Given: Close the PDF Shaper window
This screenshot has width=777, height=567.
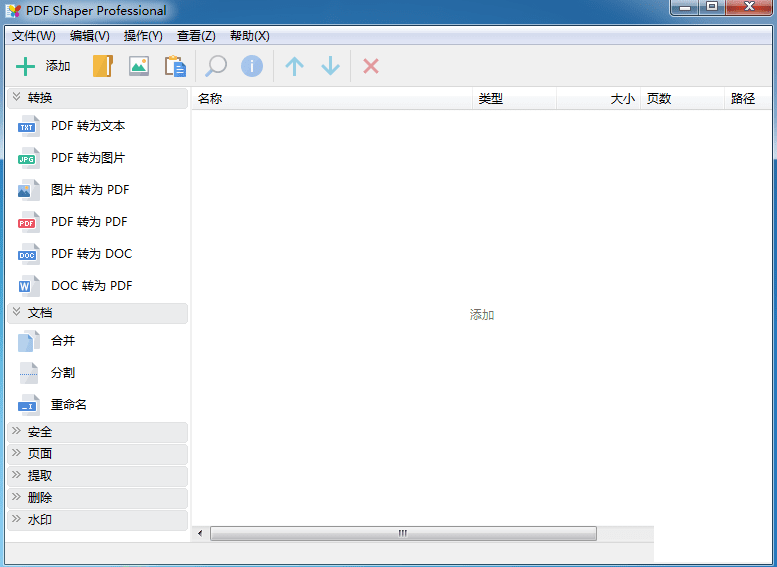Looking at the screenshot, I should pyautogui.click(x=749, y=7).
